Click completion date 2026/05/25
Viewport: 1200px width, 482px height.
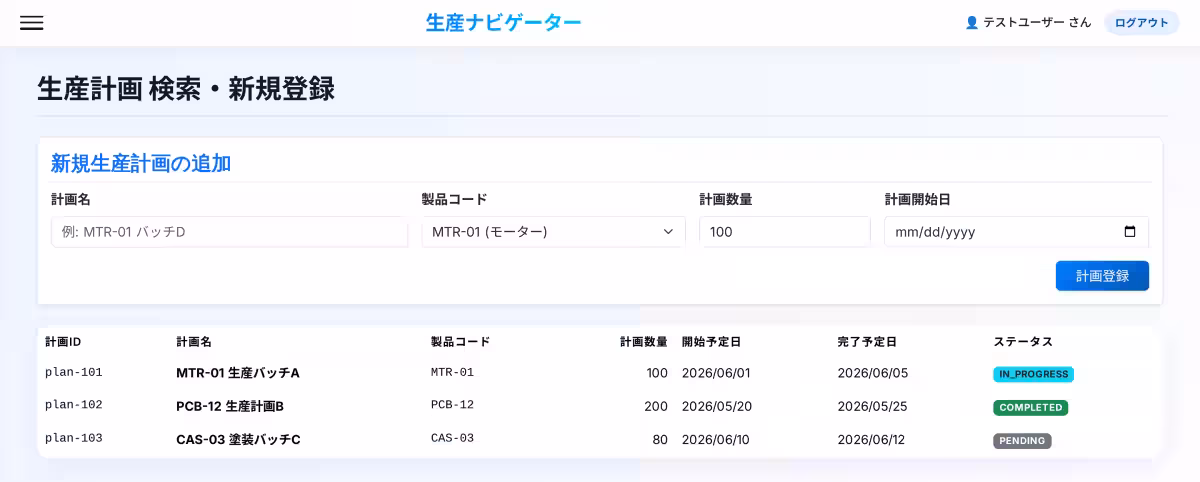tap(872, 406)
